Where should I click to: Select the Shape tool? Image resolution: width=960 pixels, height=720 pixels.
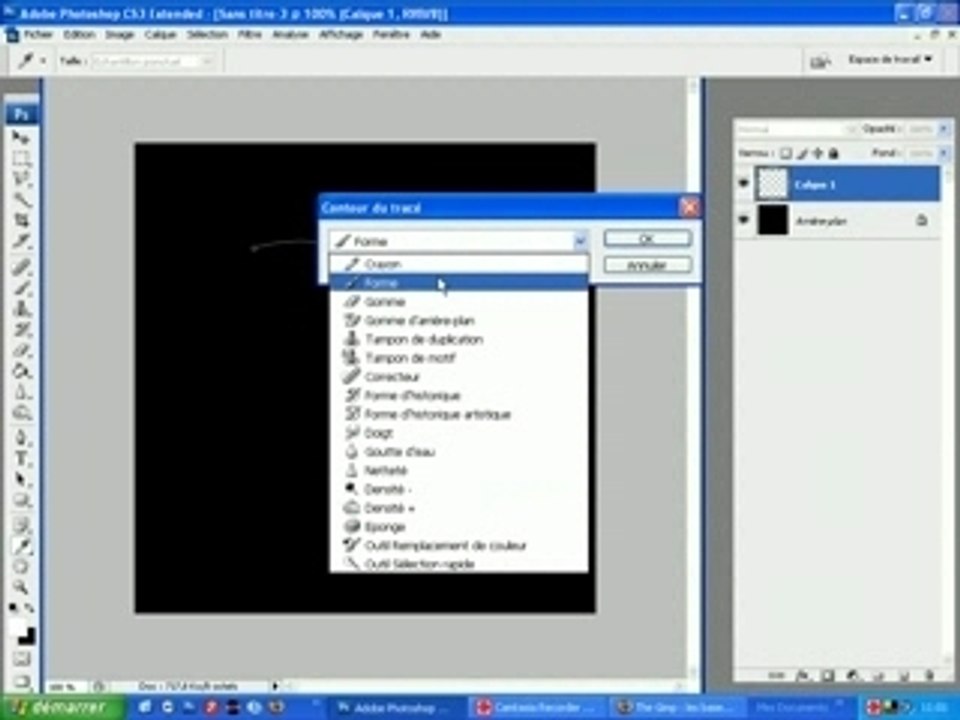tap(21, 500)
